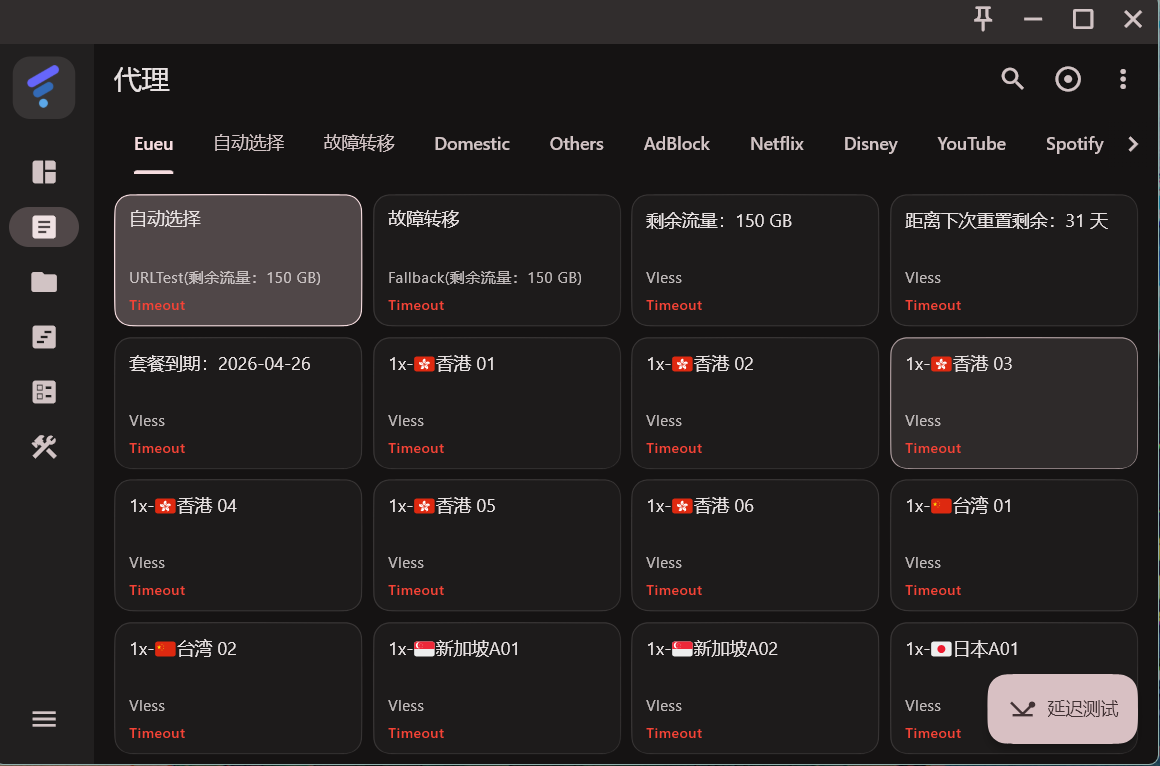The image size is (1160, 766).
Task: Expand the hamburger menu at bottom left
Action: pos(44,719)
